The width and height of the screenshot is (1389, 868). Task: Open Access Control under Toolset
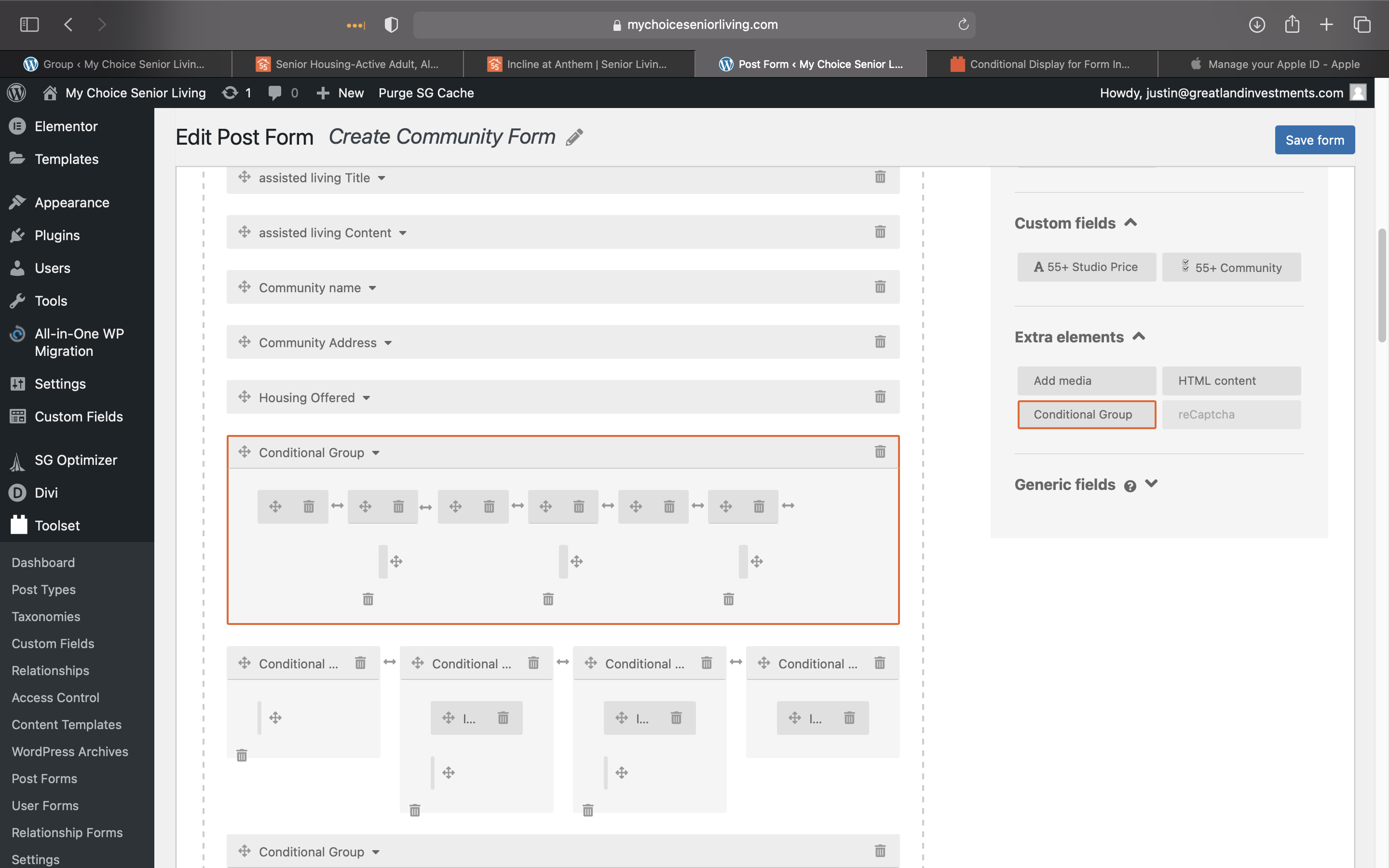[x=55, y=697]
